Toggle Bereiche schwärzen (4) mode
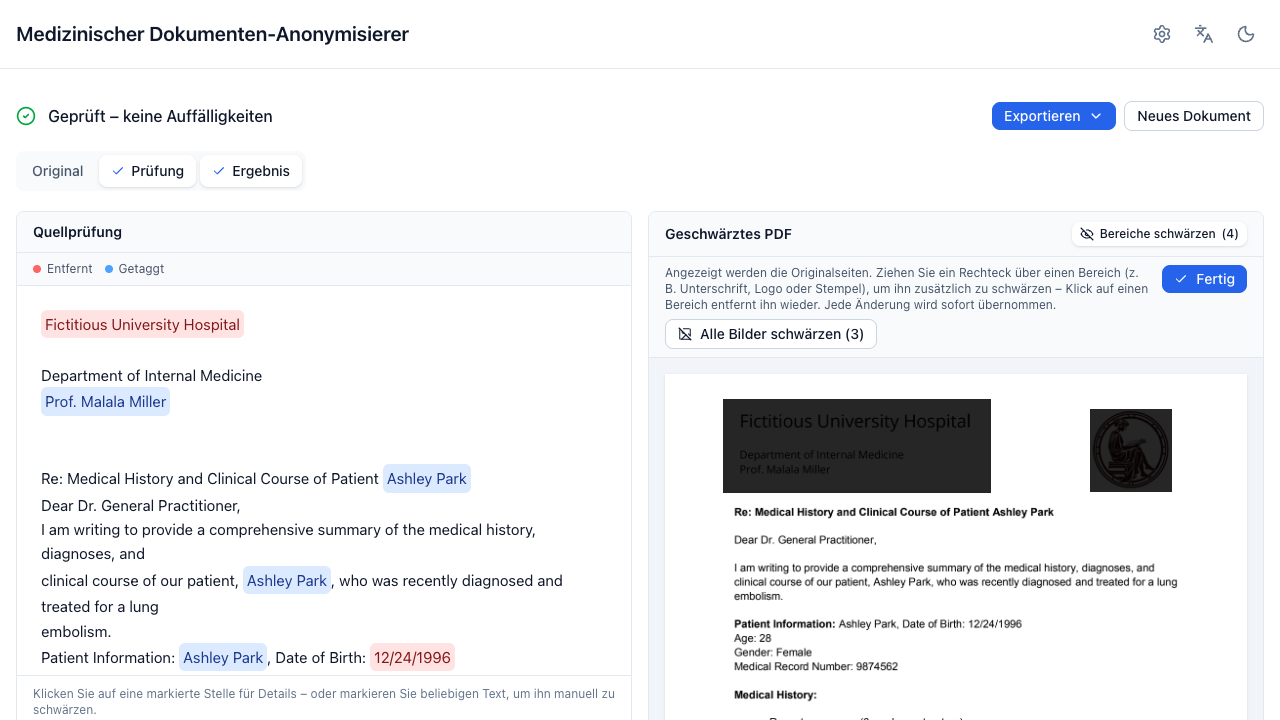Viewport: 1280px width, 720px height. (x=1159, y=234)
